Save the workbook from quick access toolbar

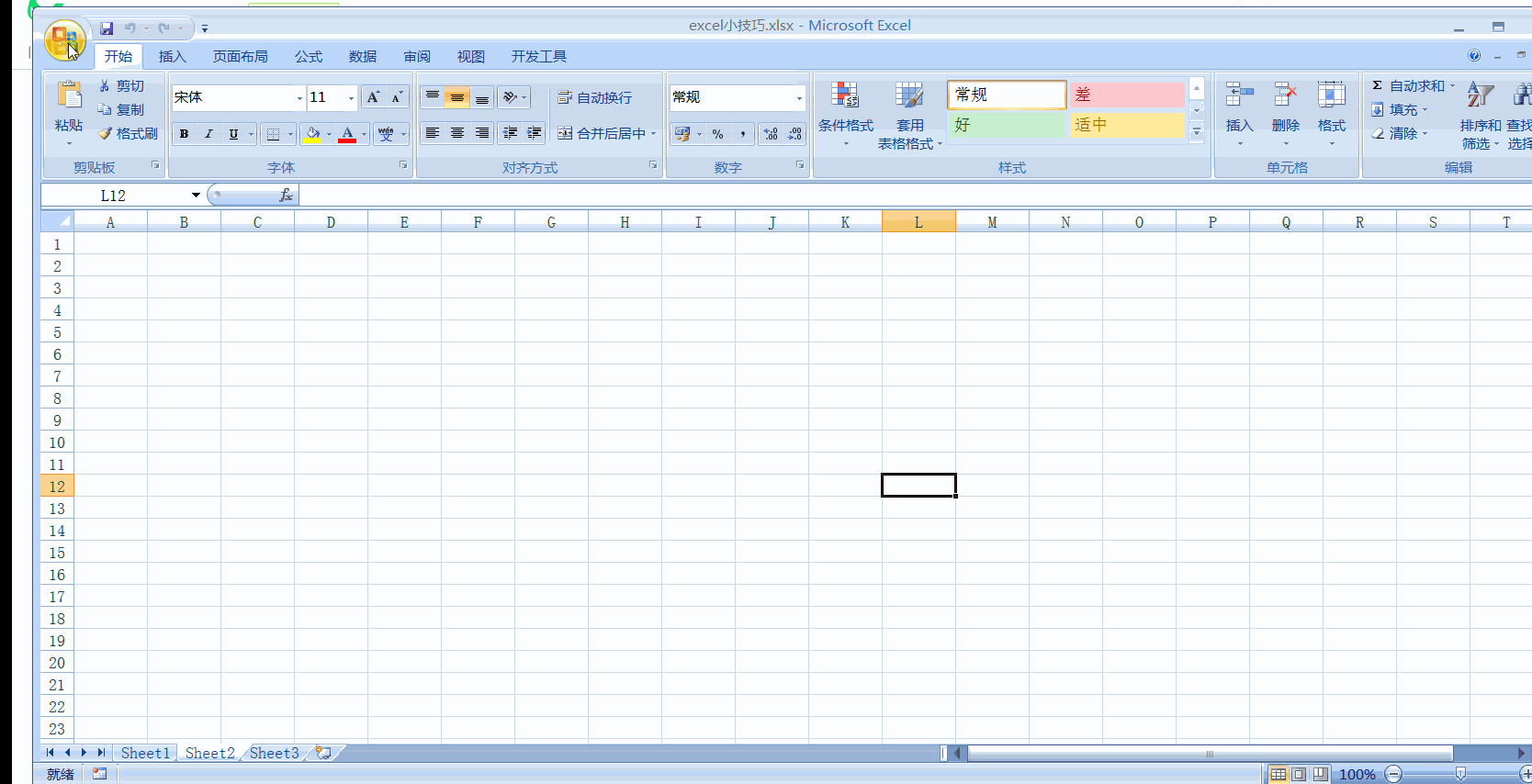coord(107,28)
